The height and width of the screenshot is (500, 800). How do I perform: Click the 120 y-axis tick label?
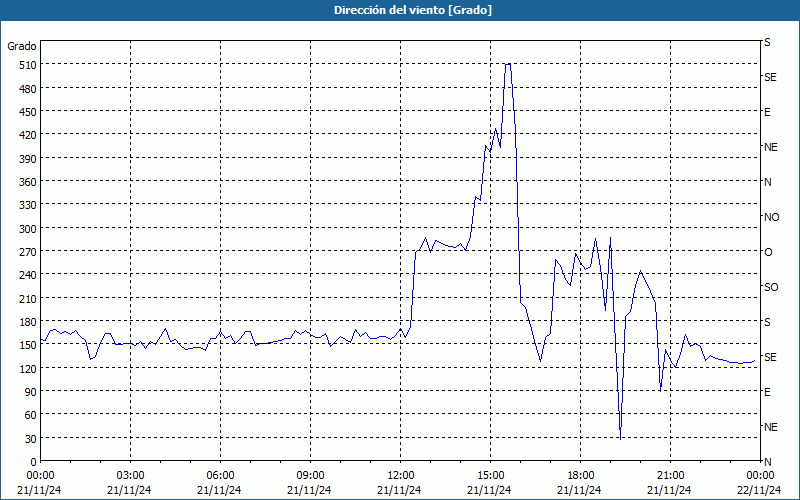(x=28, y=368)
